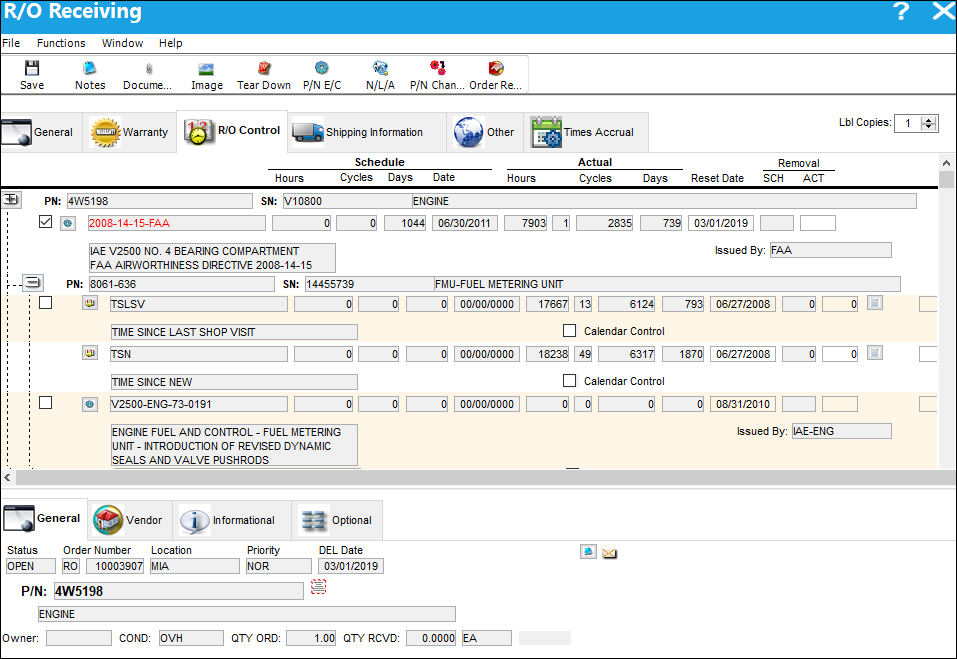This screenshot has height=659, width=957.
Task: Enable Calendar Control under TIME SINCE NEW
Action: point(569,381)
